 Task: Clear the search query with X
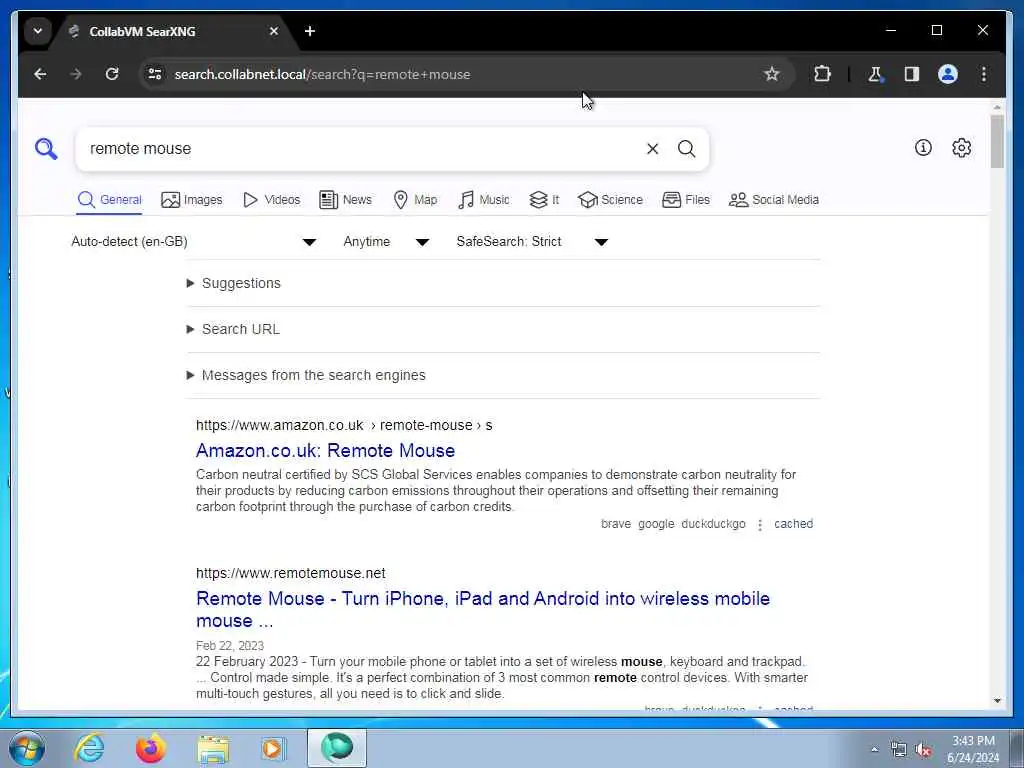coord(652,149)
